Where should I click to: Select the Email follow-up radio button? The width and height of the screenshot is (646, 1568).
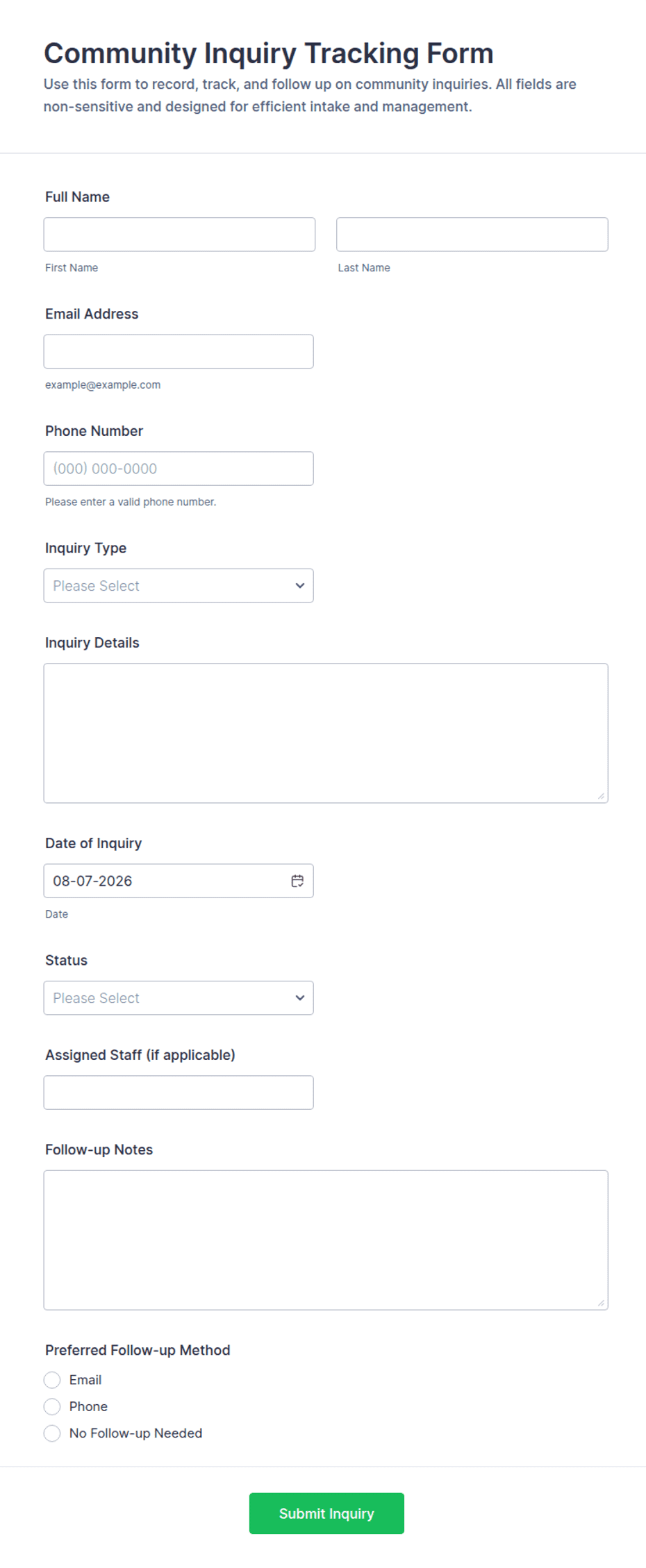[x=52, y=1380]
